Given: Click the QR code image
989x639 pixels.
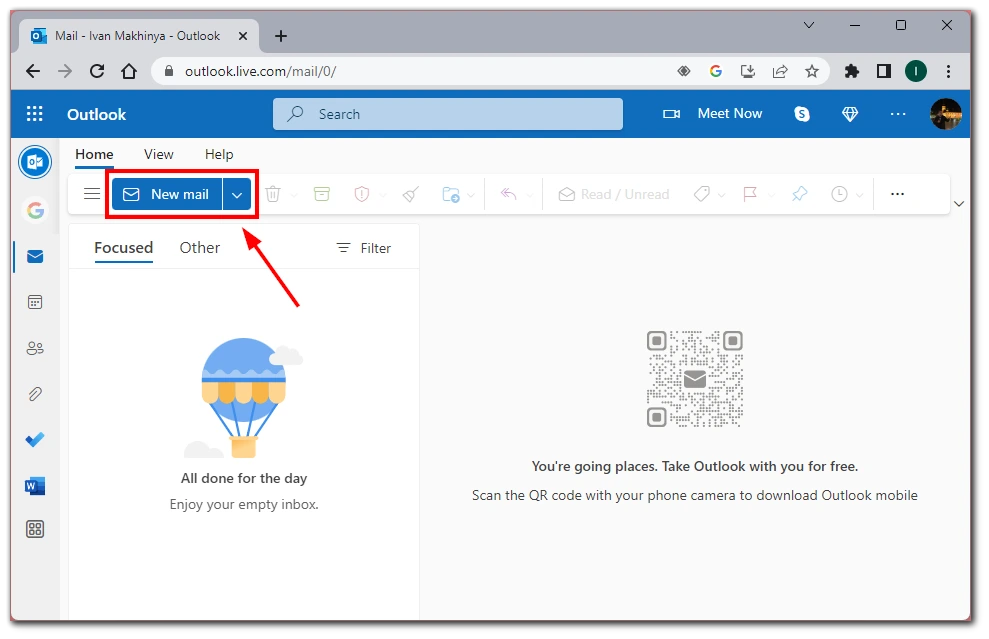Looking at the screenshot, I should point(694,379).
